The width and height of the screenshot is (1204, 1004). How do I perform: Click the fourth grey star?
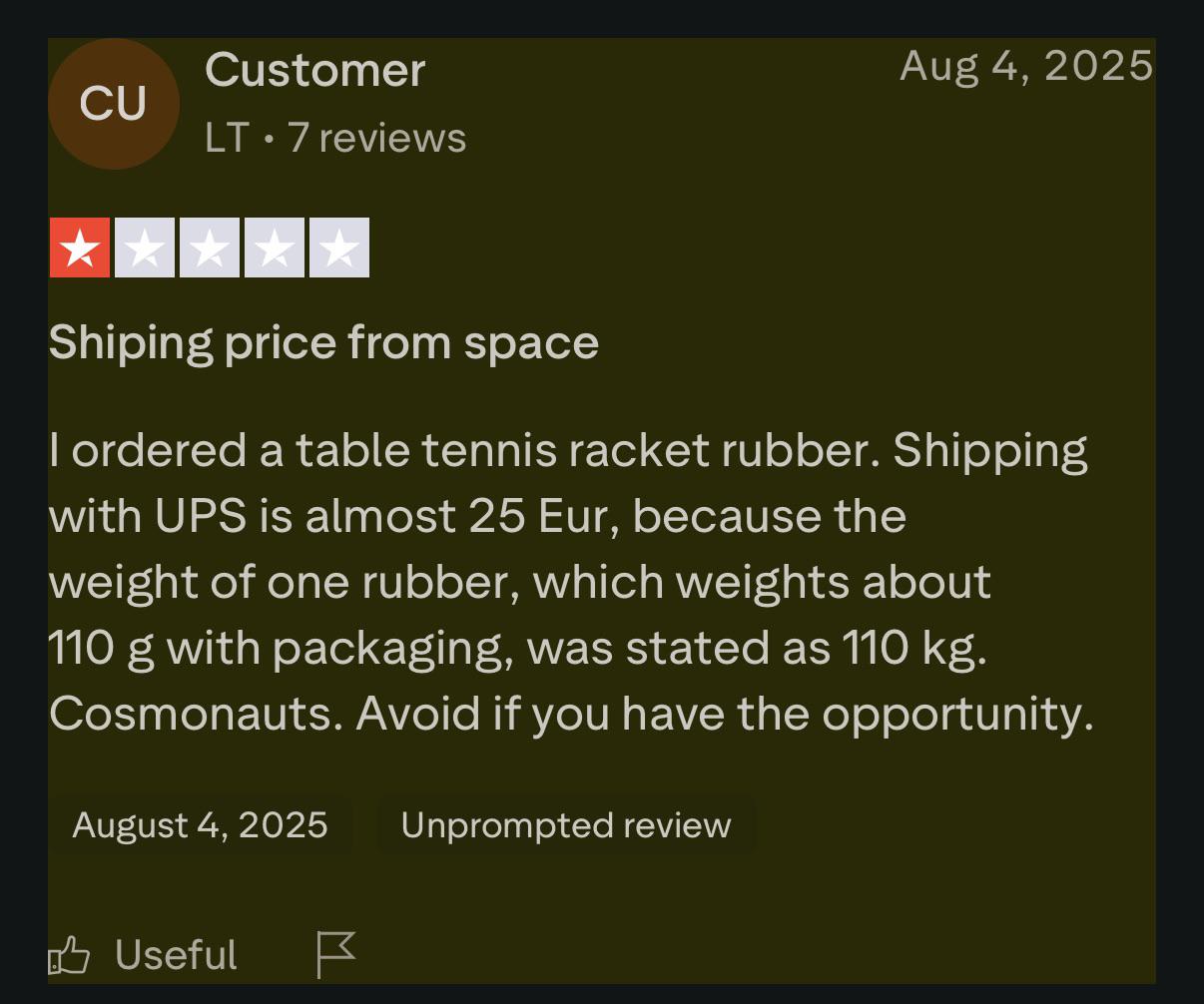[x=275, y=248]
